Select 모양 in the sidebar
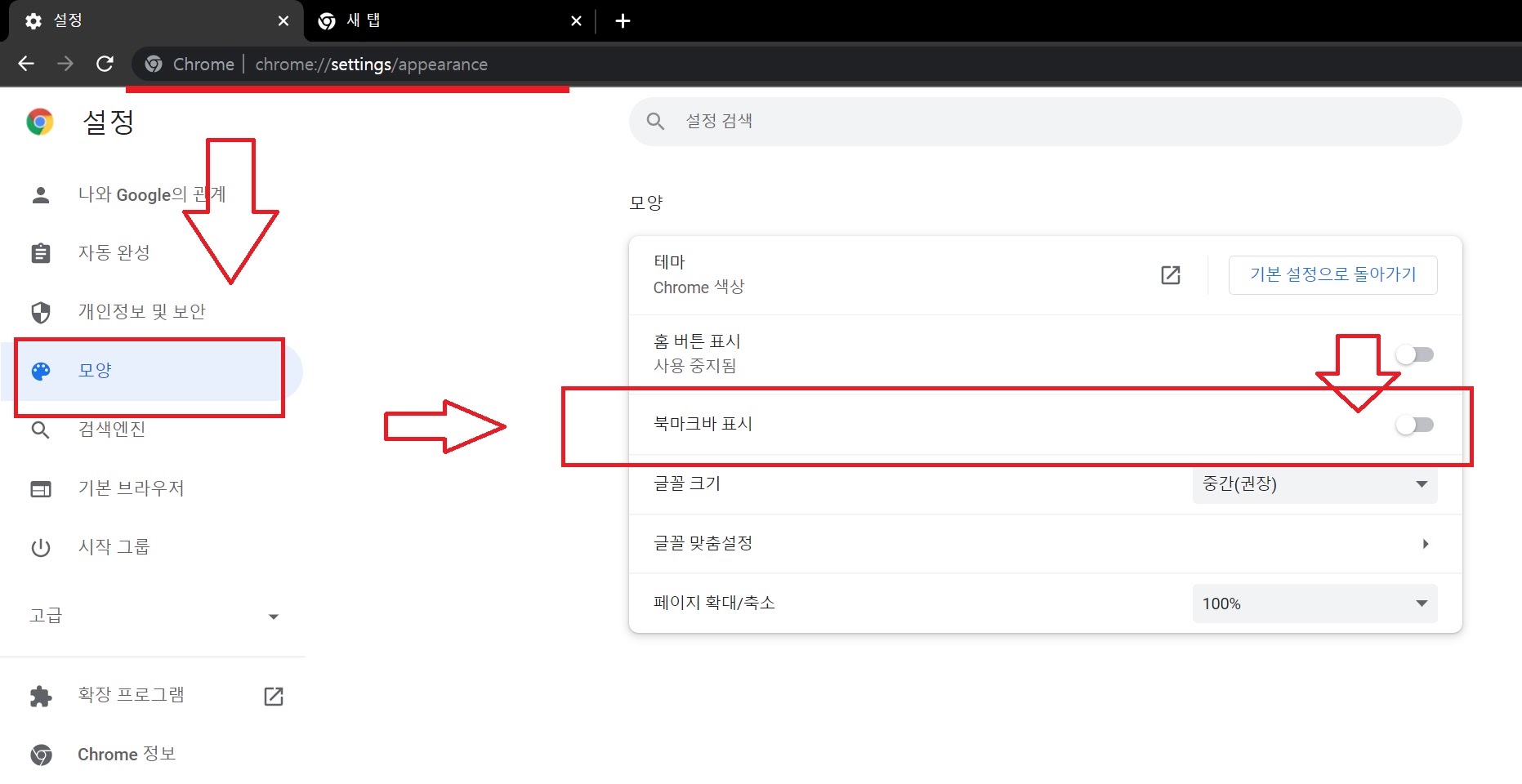The width and height of the screenshot is (1522, 784). (x=152, y=371)
